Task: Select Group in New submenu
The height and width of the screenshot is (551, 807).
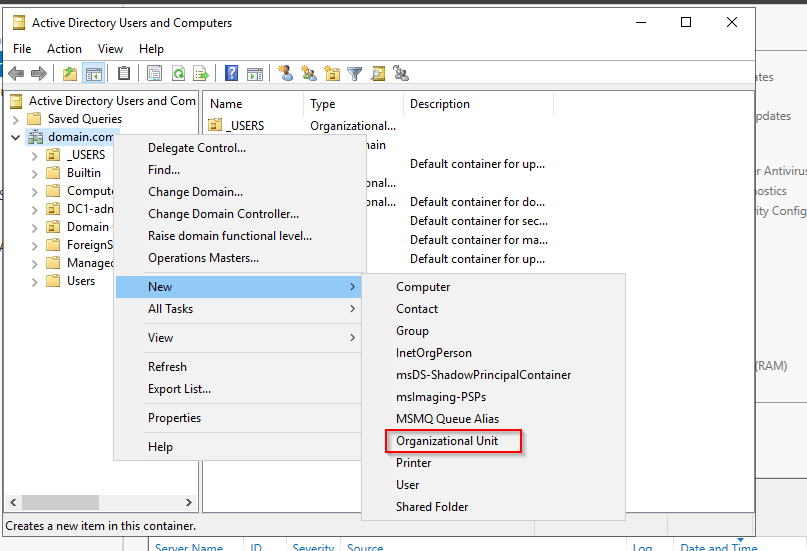Action: pos(493,331)
